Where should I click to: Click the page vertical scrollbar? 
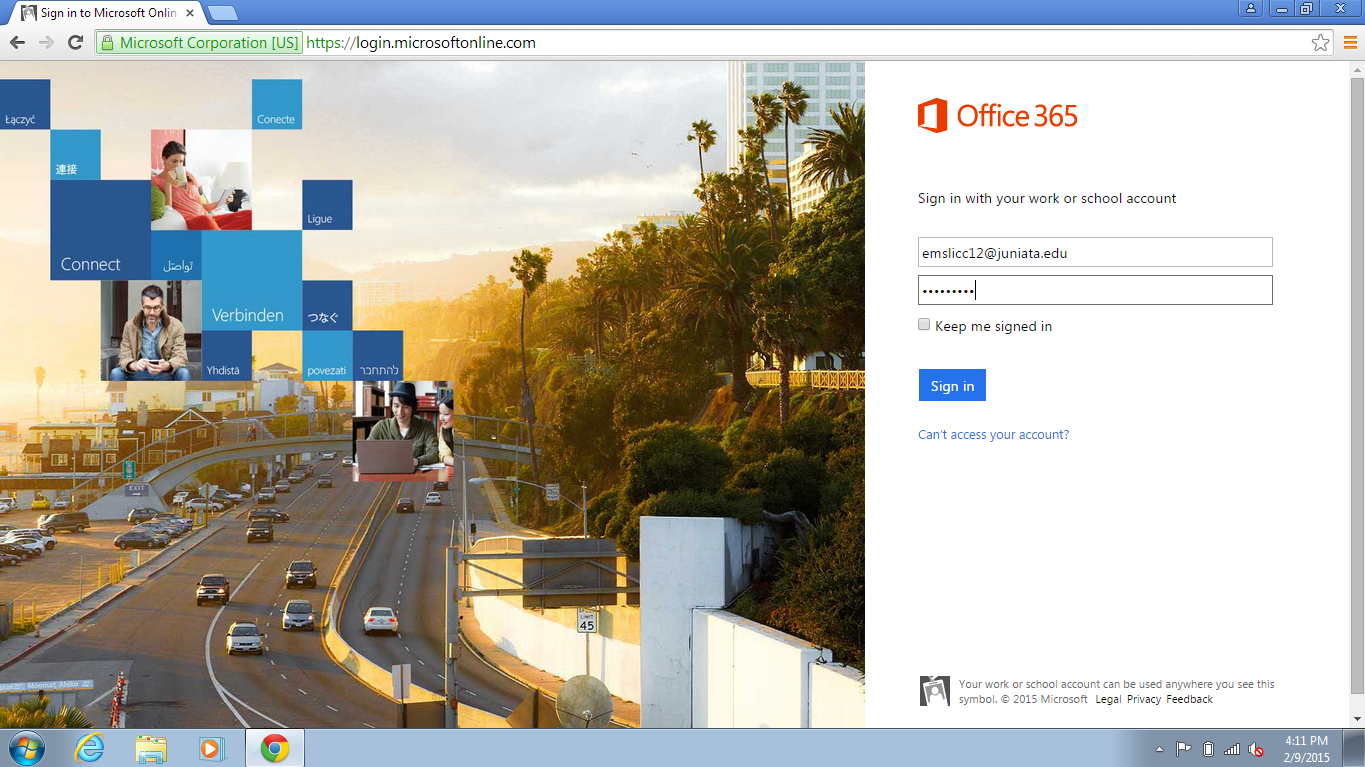tap(1357, 385)
